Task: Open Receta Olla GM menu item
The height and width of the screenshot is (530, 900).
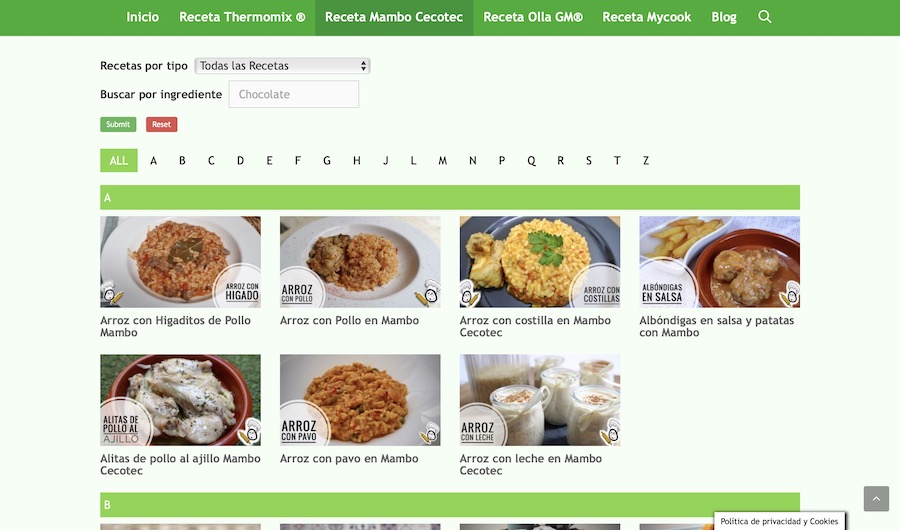Action: [x=533, y=17]
